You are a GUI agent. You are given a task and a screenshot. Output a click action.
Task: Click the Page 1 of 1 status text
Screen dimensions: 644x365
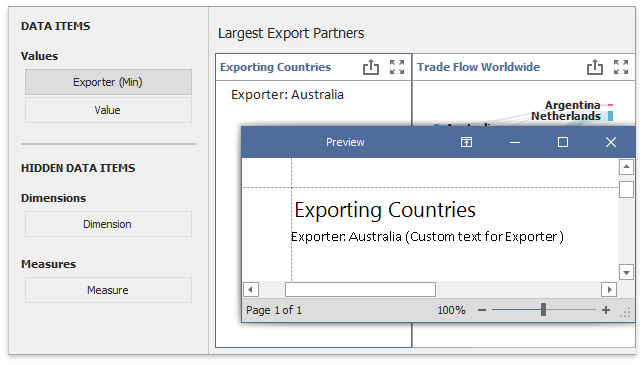274,310
